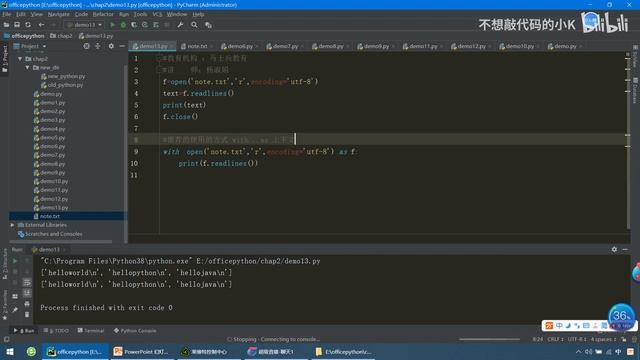Change indent setting 4 spaces

point(603,339)
